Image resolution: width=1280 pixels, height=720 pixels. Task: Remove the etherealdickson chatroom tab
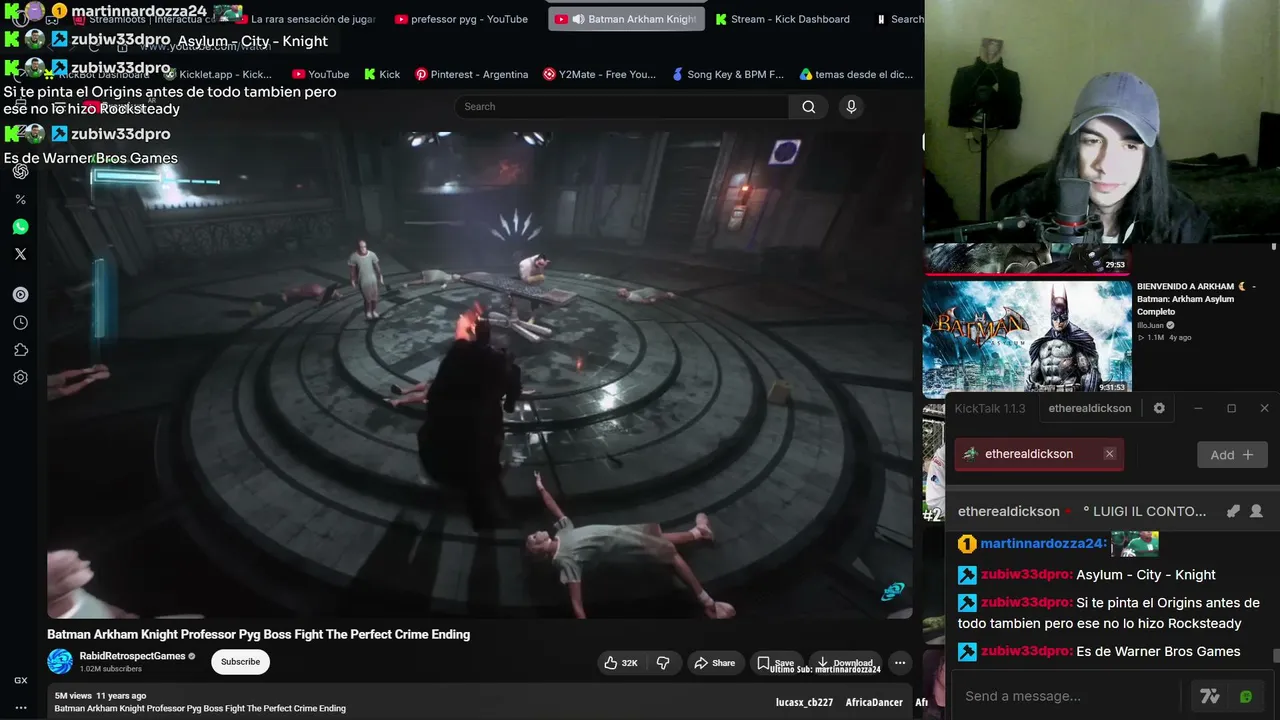click(1109, 454)
